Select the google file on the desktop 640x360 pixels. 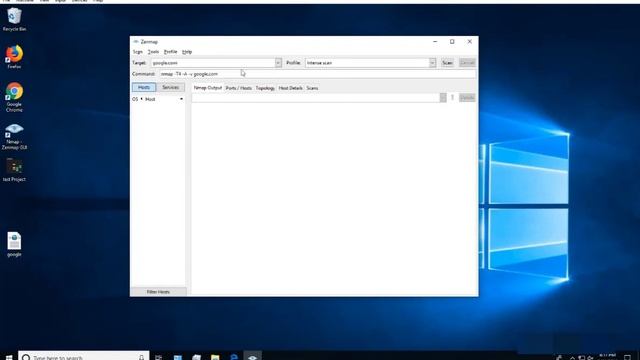pyautogui.click(x=14, y=244)
